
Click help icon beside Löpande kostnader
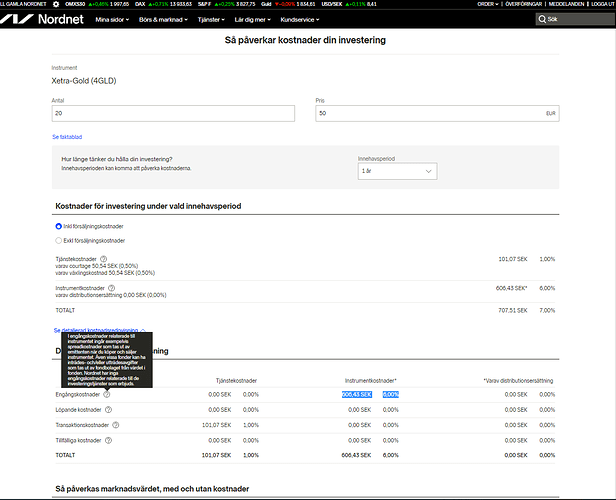(x=107, y=410)
